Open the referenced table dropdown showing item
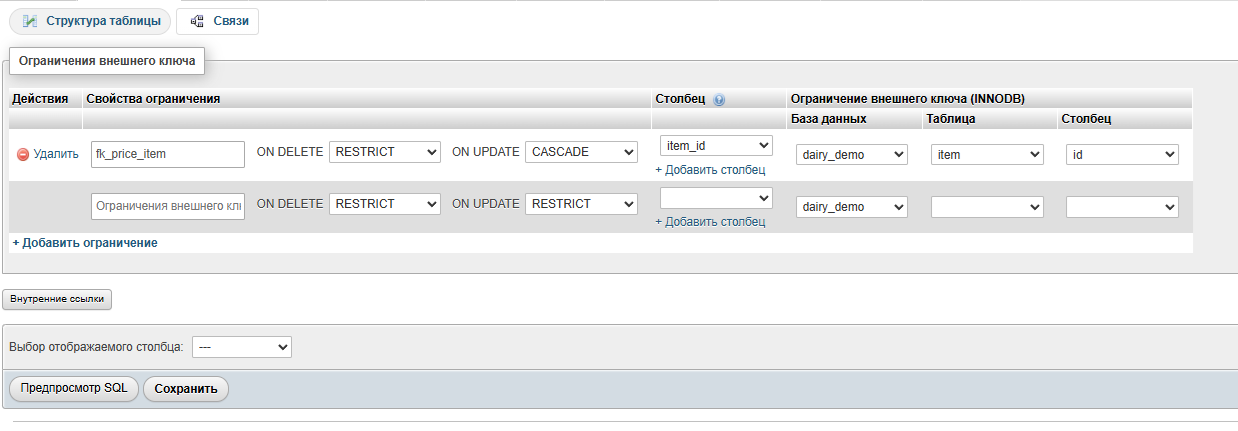The image size is (1238, 431). coord(987,155)
